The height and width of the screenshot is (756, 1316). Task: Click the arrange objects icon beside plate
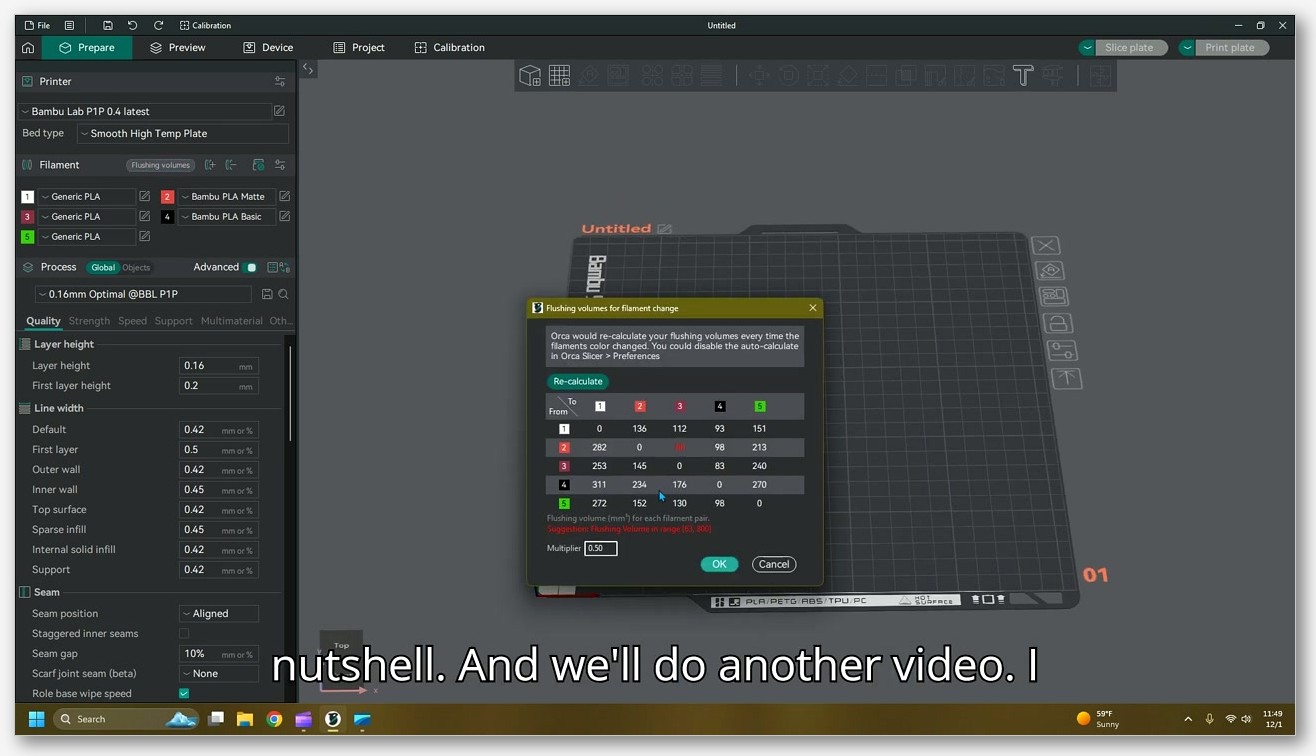pyautogui.click(x=1053, y=297)
